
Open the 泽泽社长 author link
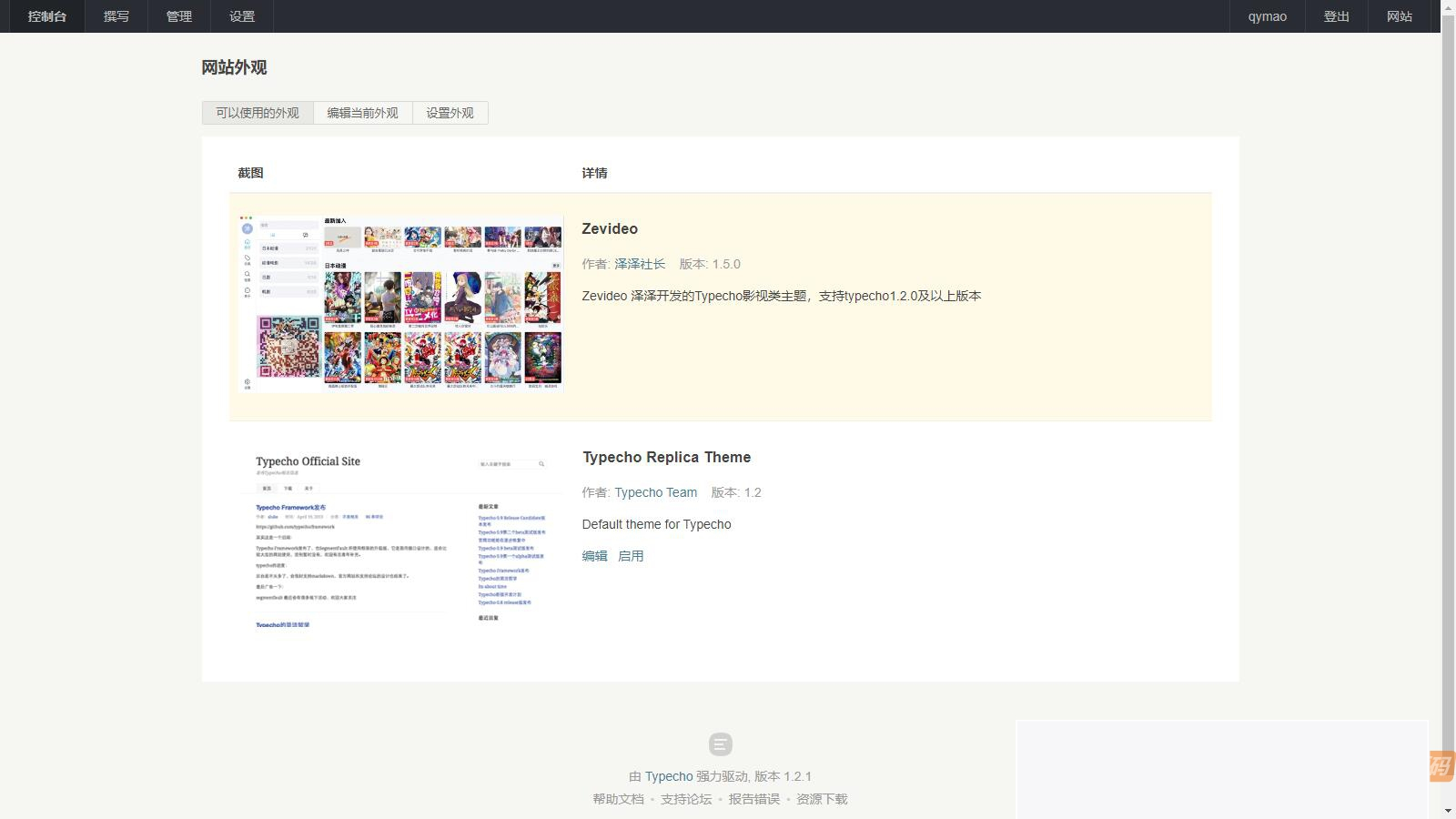point(640,264)
